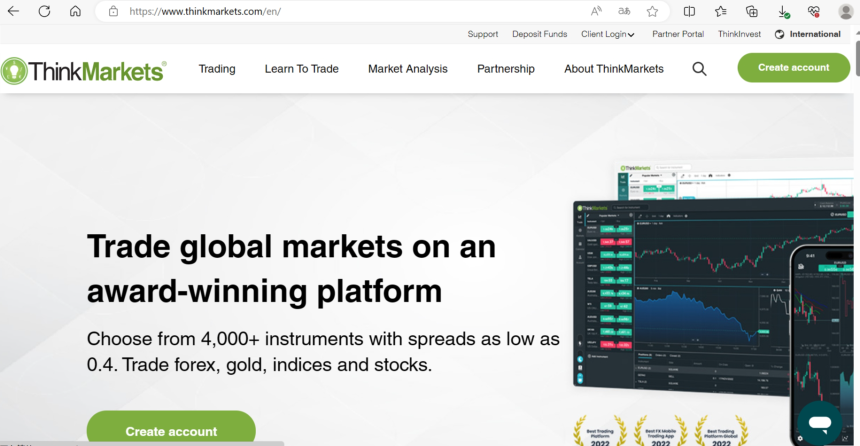Open the live chat bubble widget
This screenshot has width=860, height=446.
coord(817,422)
